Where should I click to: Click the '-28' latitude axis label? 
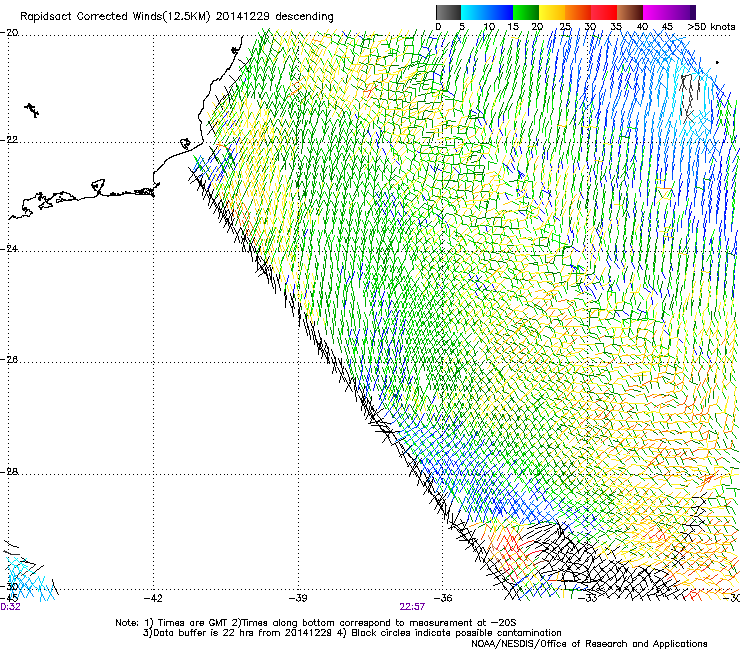[x=9, y=472]
